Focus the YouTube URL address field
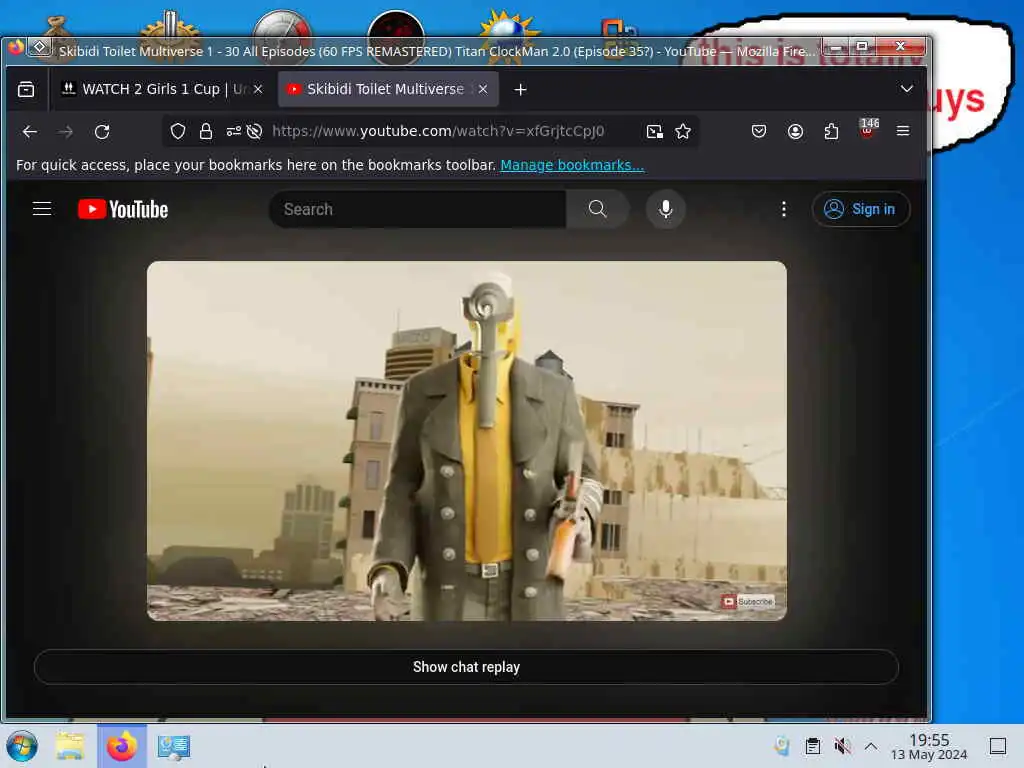Screen dimensions: 1024x768 pos(438,131)
